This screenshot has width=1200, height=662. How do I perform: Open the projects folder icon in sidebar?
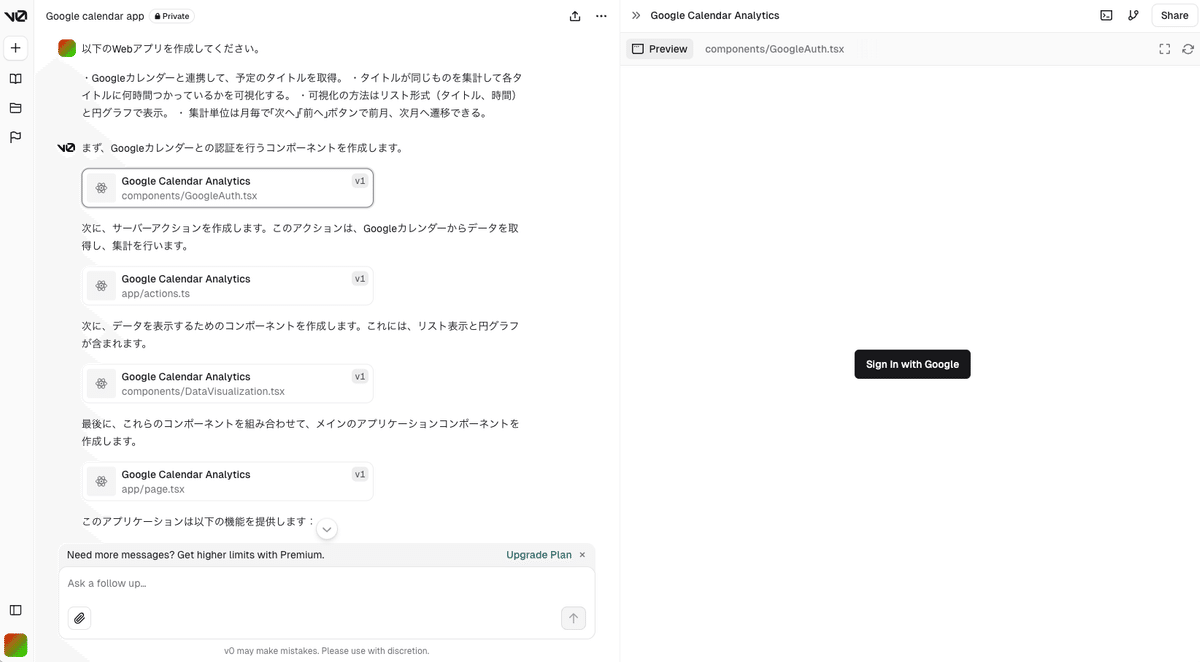15,108
